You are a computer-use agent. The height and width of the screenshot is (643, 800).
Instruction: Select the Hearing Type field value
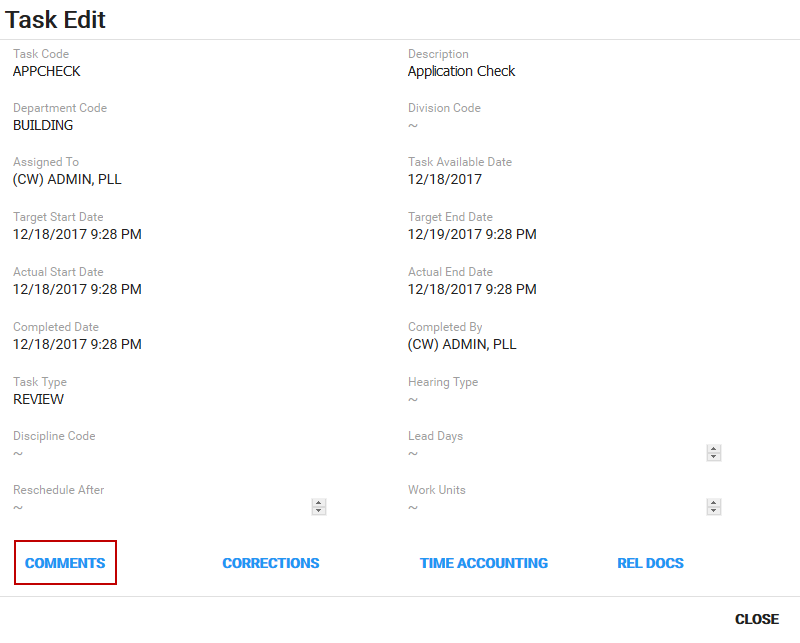coord(413,400)
